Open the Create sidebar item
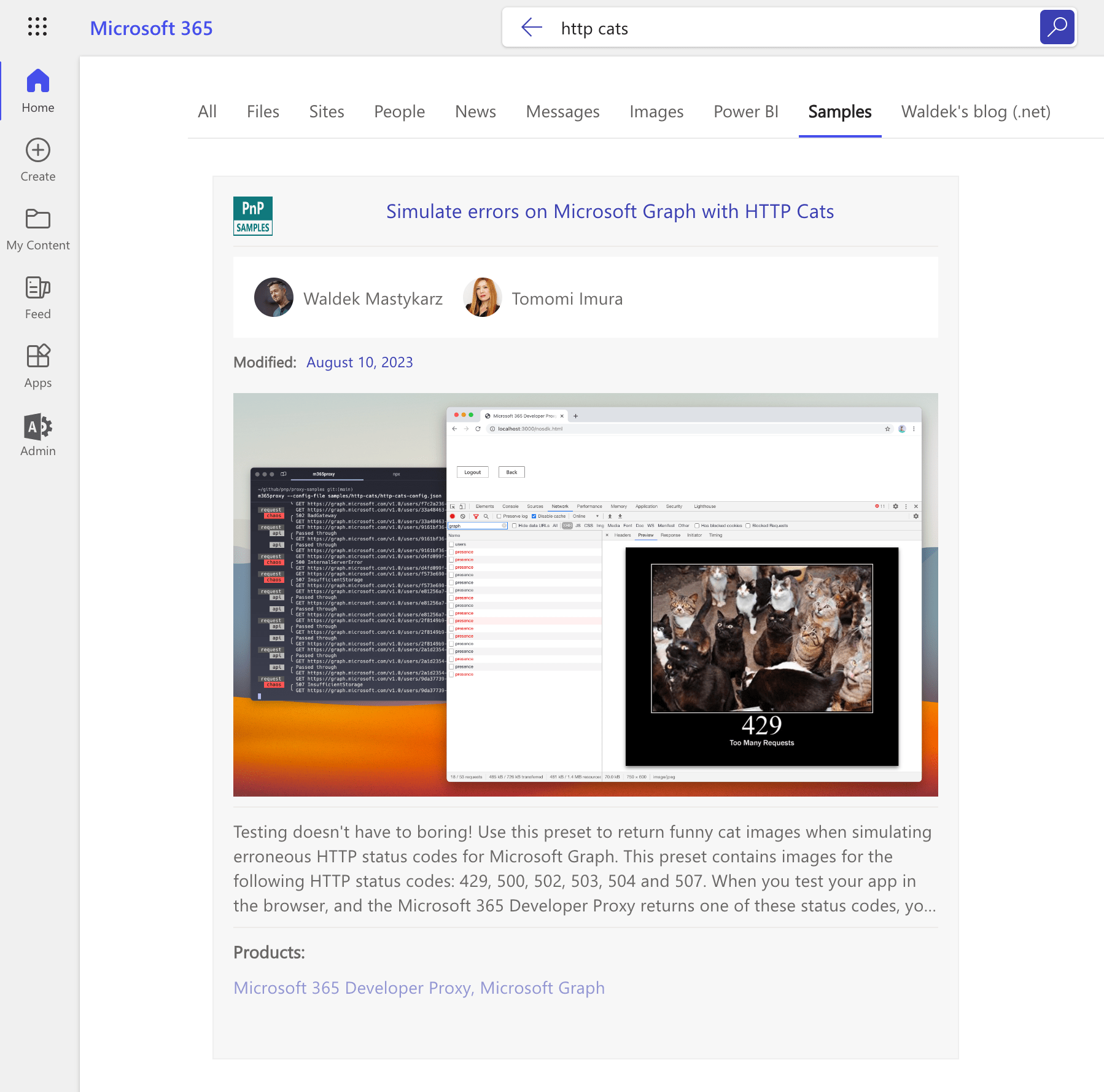Viewport: 1104px width, 1092px height. (x=38, y=160)
